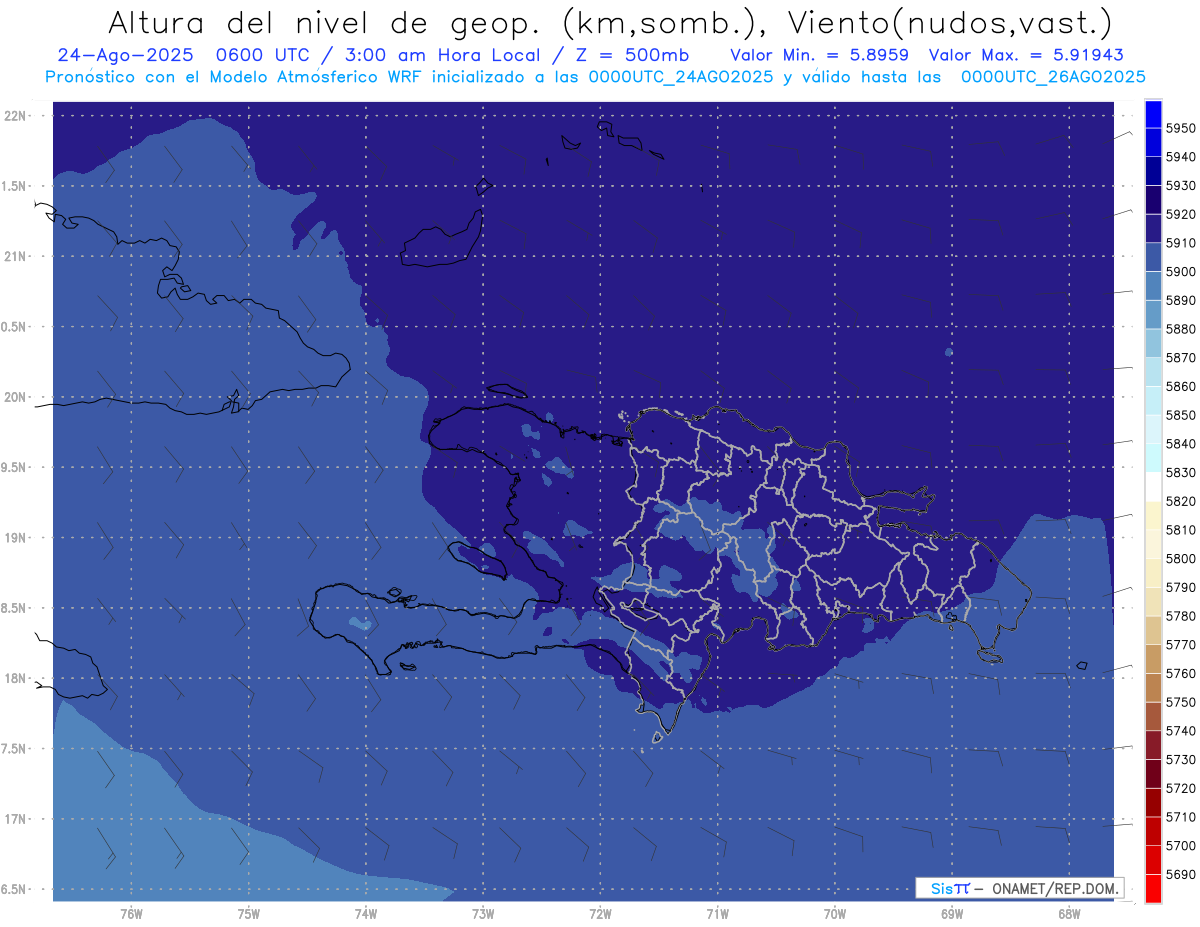Click the colorbar value '5690'
The width and height of the screenshot is (1200, 927).
pos(1181,874)
